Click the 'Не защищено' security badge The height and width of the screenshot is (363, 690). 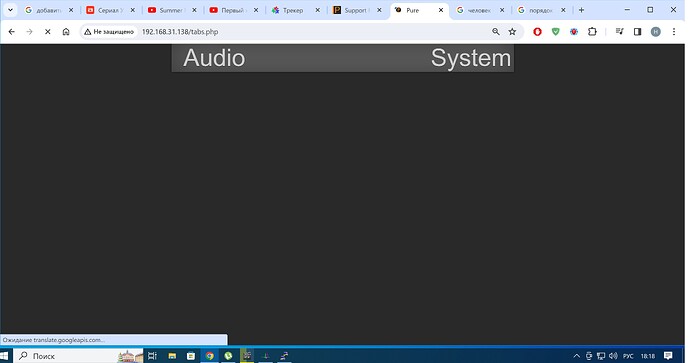click(x=109, y=32)
